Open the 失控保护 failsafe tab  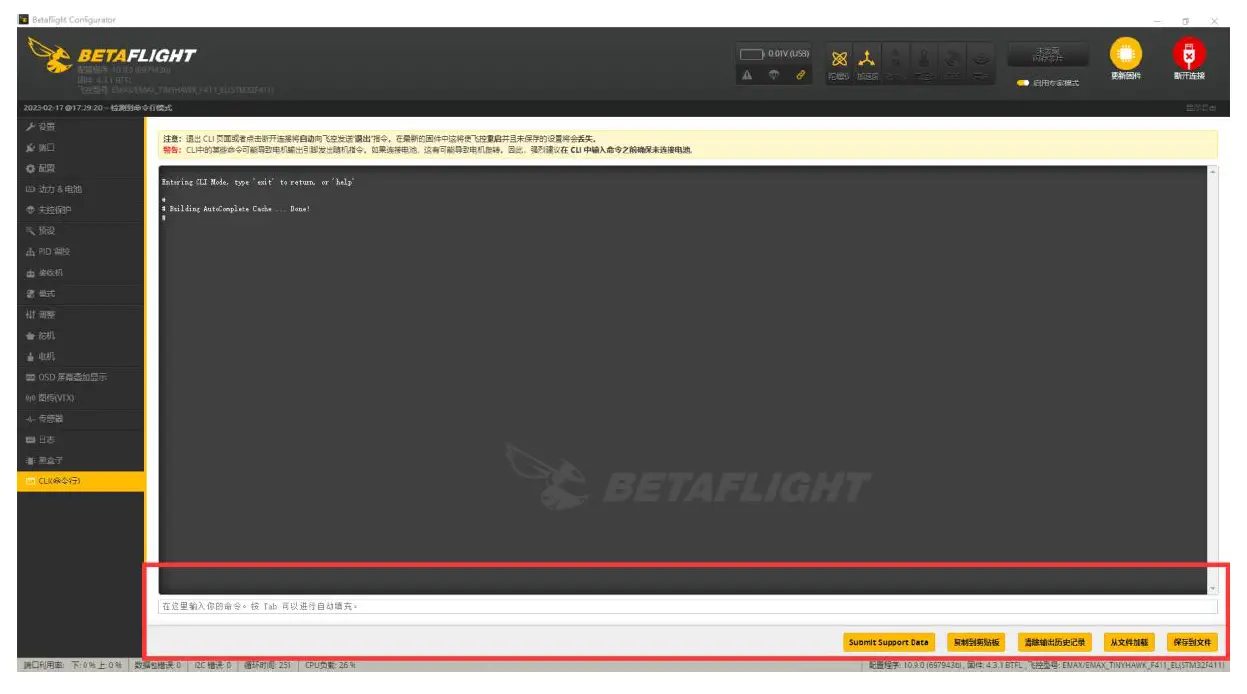(x=80, y=211)
